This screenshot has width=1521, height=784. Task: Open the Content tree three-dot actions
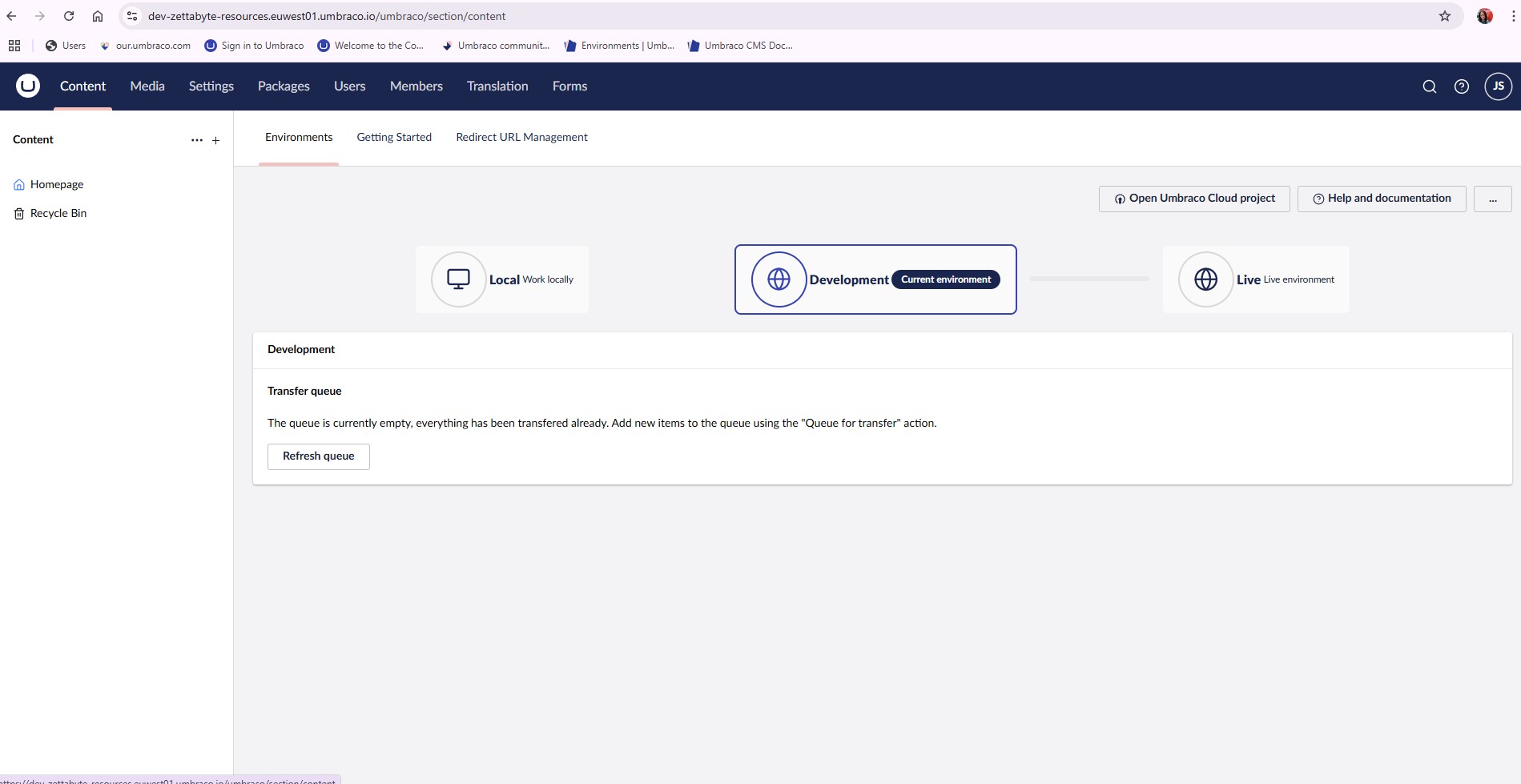(x=197, y=140)
